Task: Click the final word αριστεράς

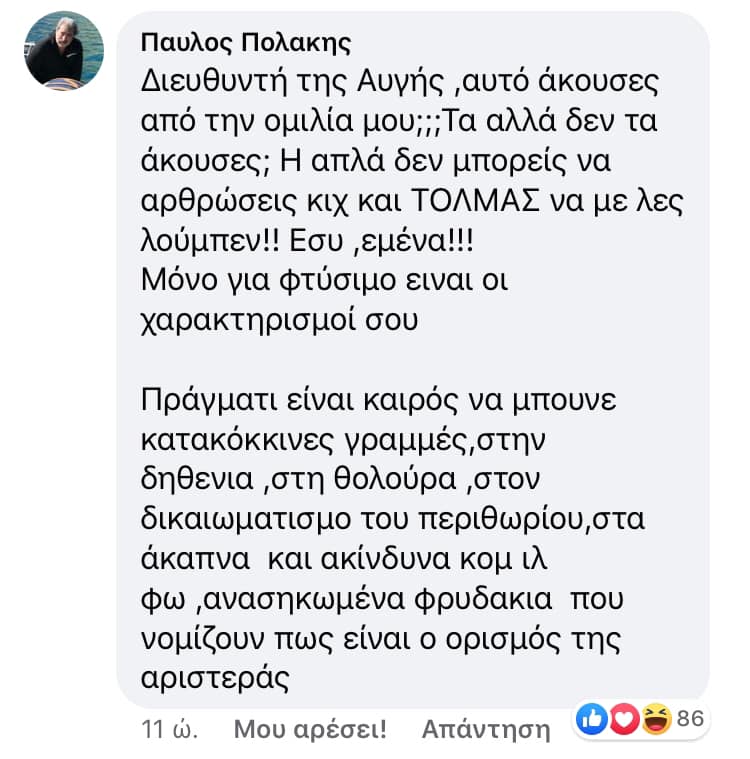Action: [215, 679]
